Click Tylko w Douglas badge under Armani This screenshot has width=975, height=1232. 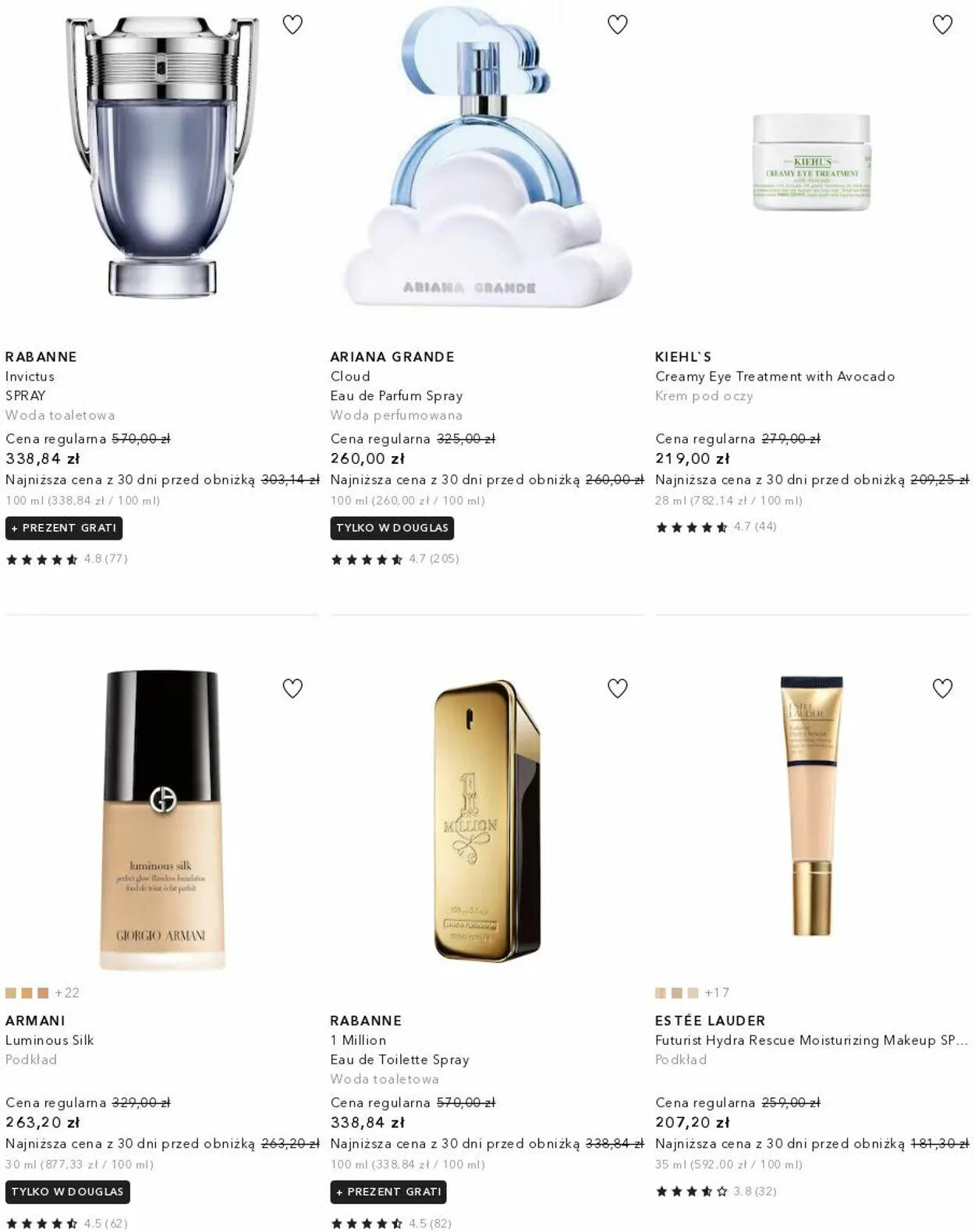[x=68, y=1191]
